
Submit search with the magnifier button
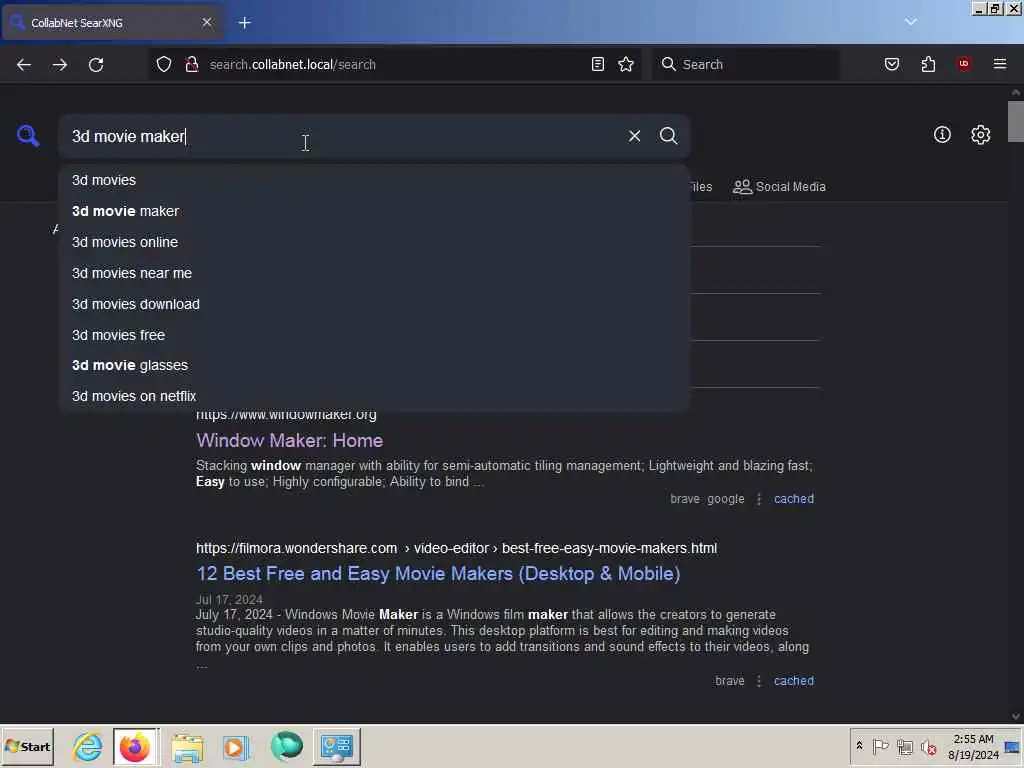click(668, 136)
